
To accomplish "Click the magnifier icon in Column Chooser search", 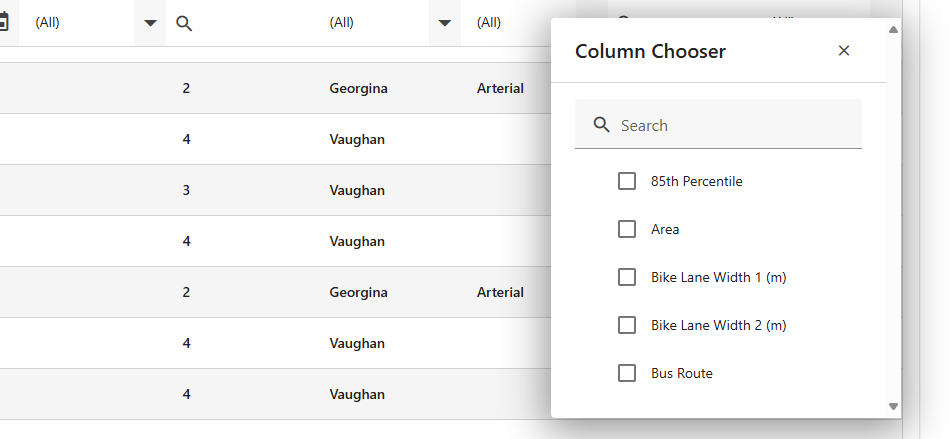I will (602, 125).
